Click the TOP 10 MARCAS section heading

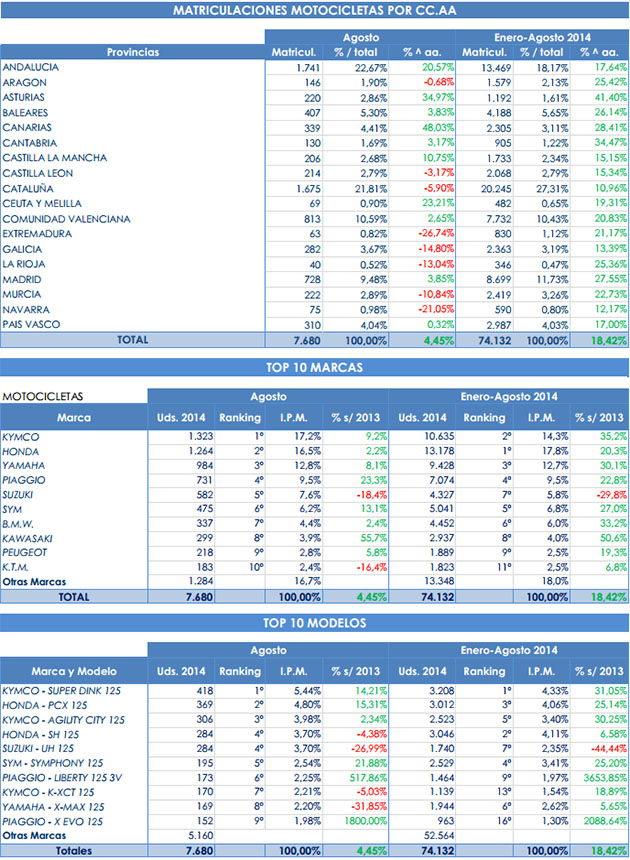pyautogui.click(x=315, y=367)
